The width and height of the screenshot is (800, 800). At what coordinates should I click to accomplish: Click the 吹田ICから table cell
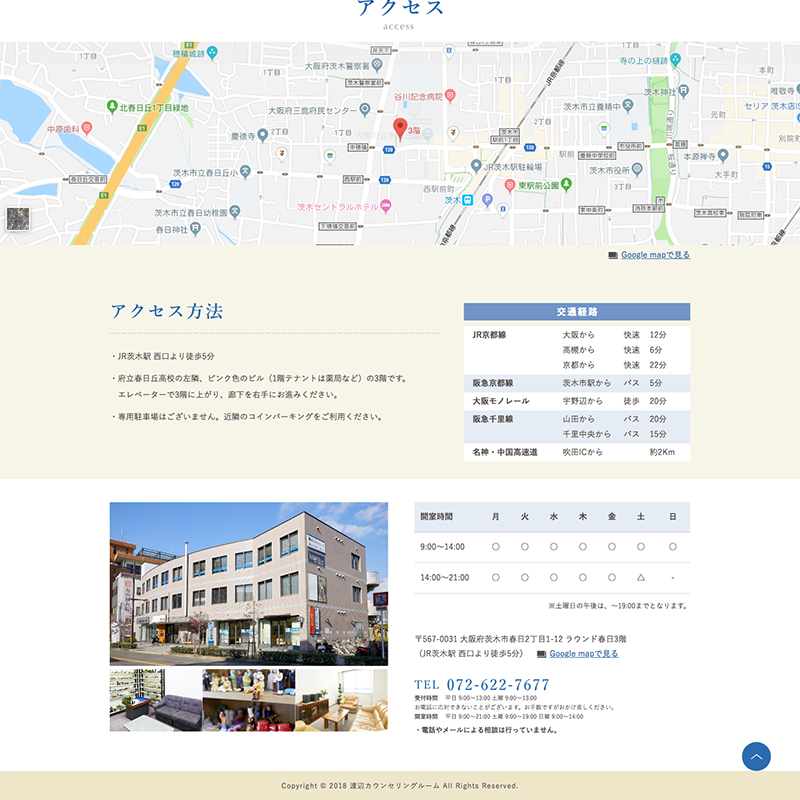[582, 452]
